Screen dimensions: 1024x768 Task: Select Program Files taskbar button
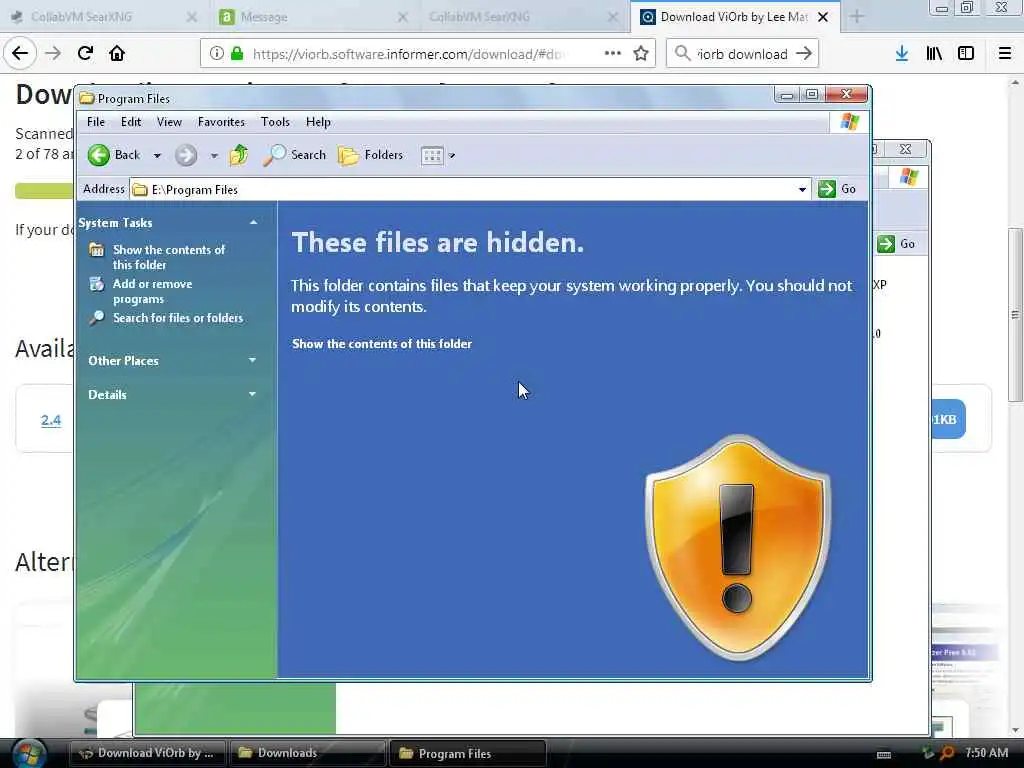(x=468, y=753)
